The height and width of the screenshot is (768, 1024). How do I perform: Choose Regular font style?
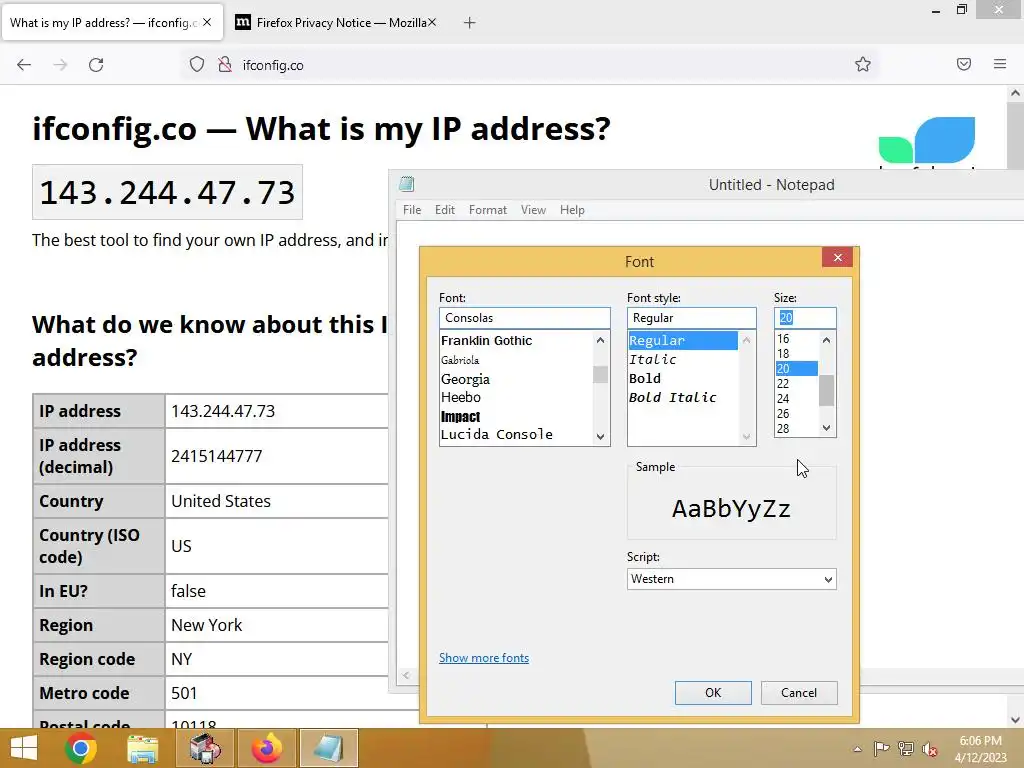click(x=683, y=340)
